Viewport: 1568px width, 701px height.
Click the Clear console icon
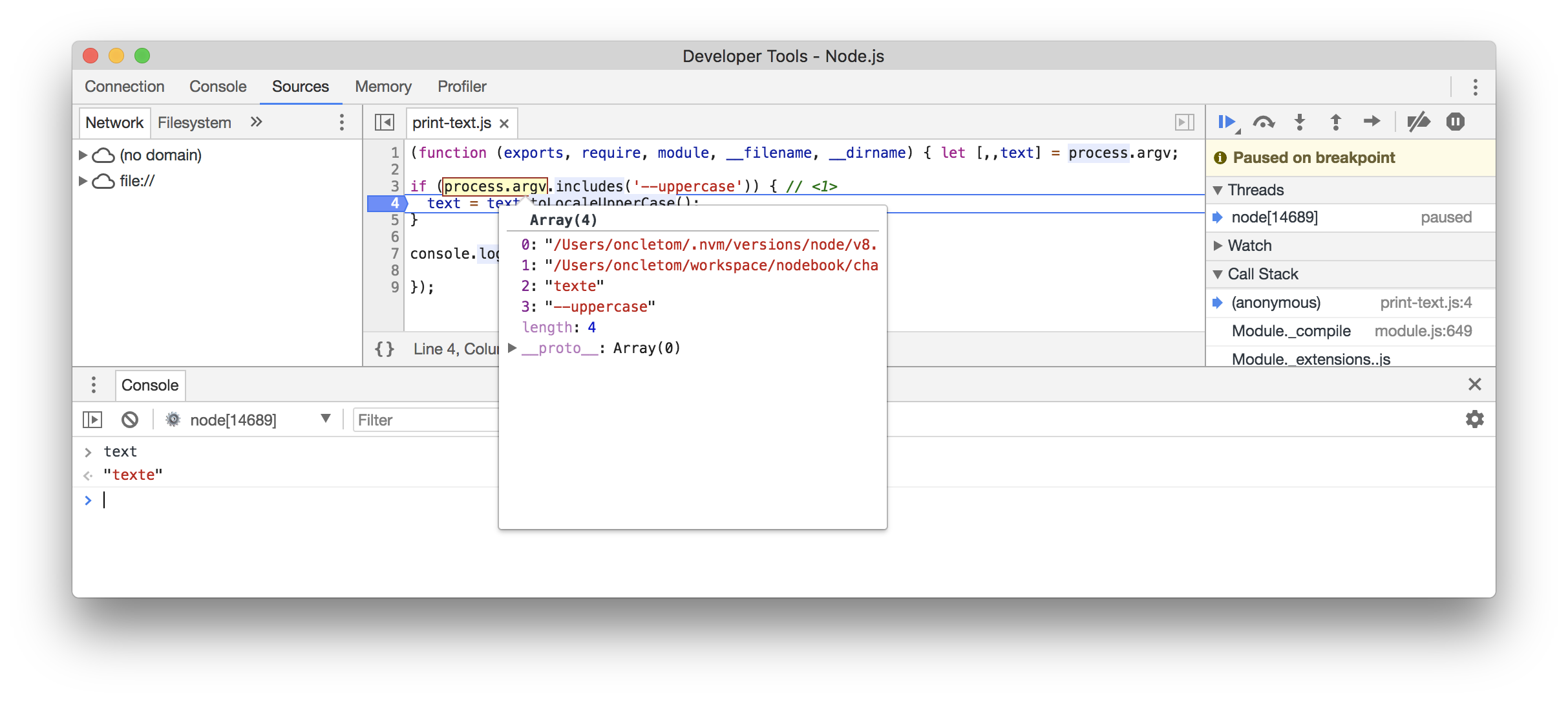(x=130, y=419)
